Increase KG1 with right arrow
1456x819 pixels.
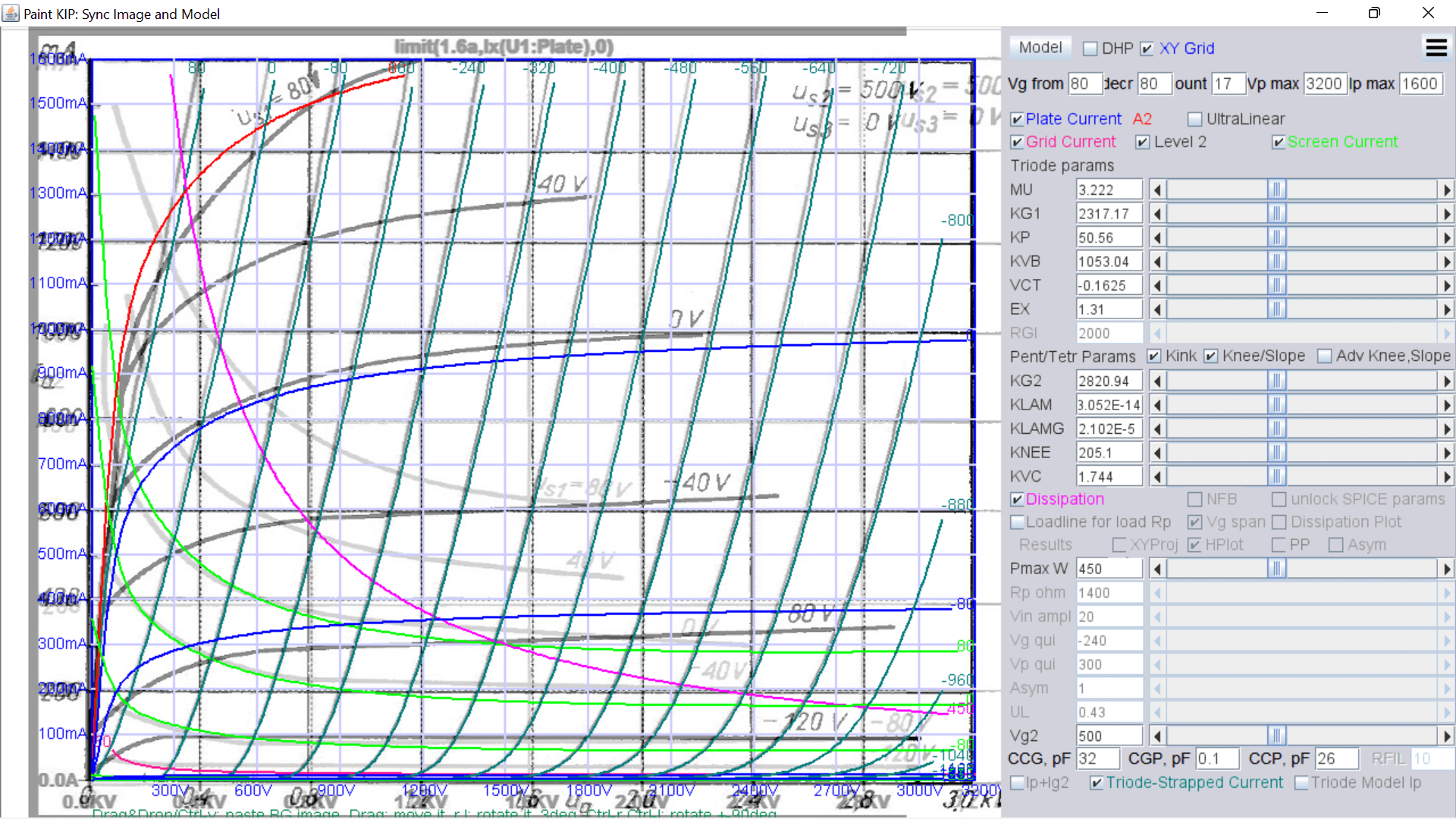click(1446, 214)
